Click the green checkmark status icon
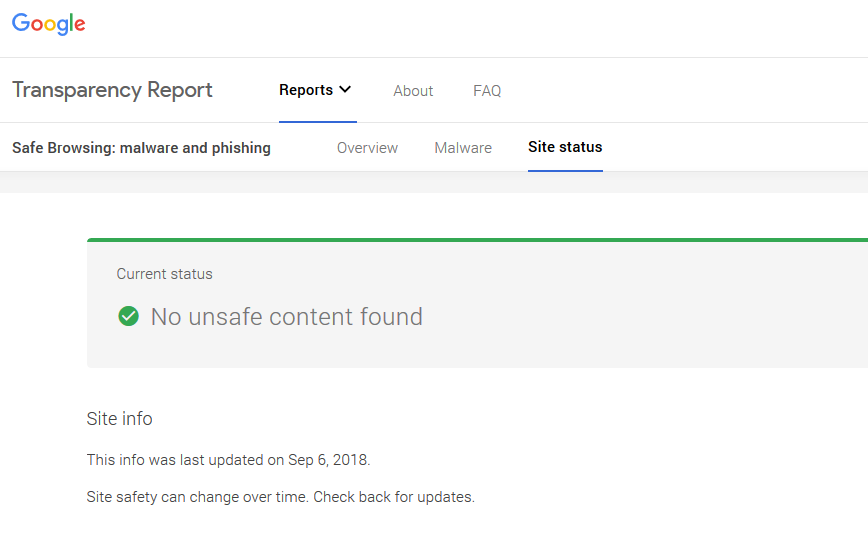Screen dimensions: 868x542 (x=128, y=317)
